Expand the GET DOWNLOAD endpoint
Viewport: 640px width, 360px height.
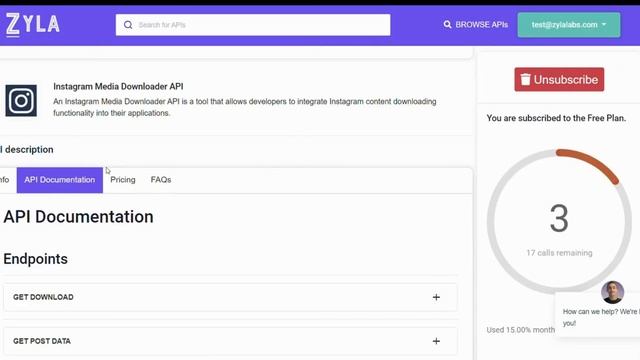coord(230,297)
